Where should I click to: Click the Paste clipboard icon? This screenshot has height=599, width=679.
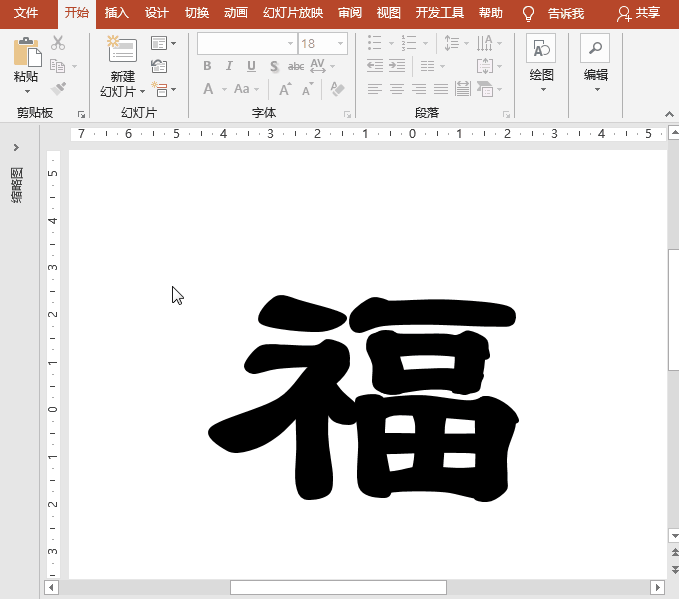point(27,52)
